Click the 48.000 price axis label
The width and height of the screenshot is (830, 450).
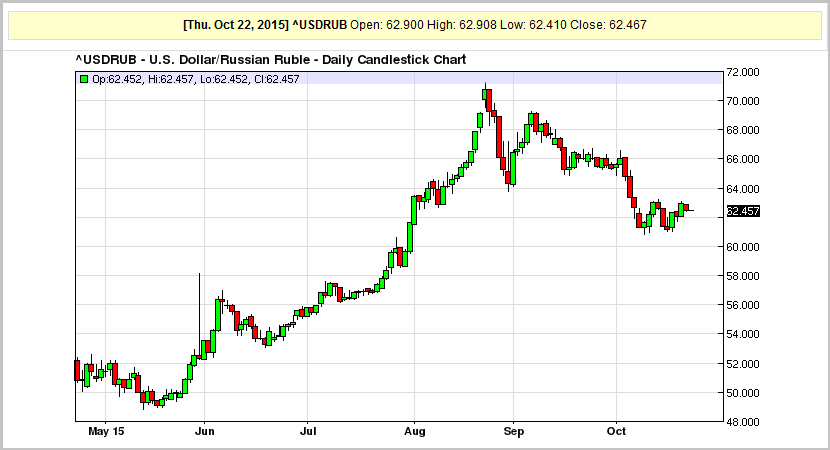click(743, 422)
